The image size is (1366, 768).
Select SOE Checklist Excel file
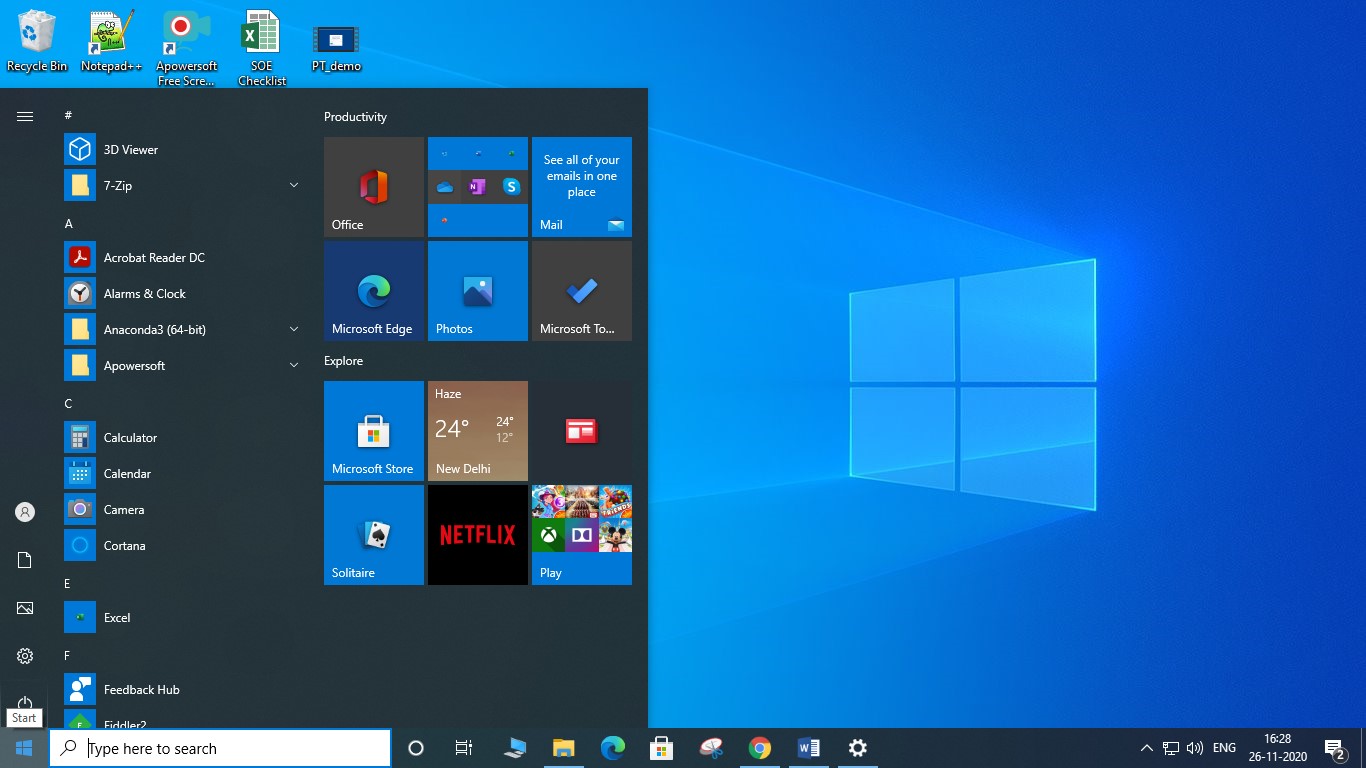click(x=262, y=48)
